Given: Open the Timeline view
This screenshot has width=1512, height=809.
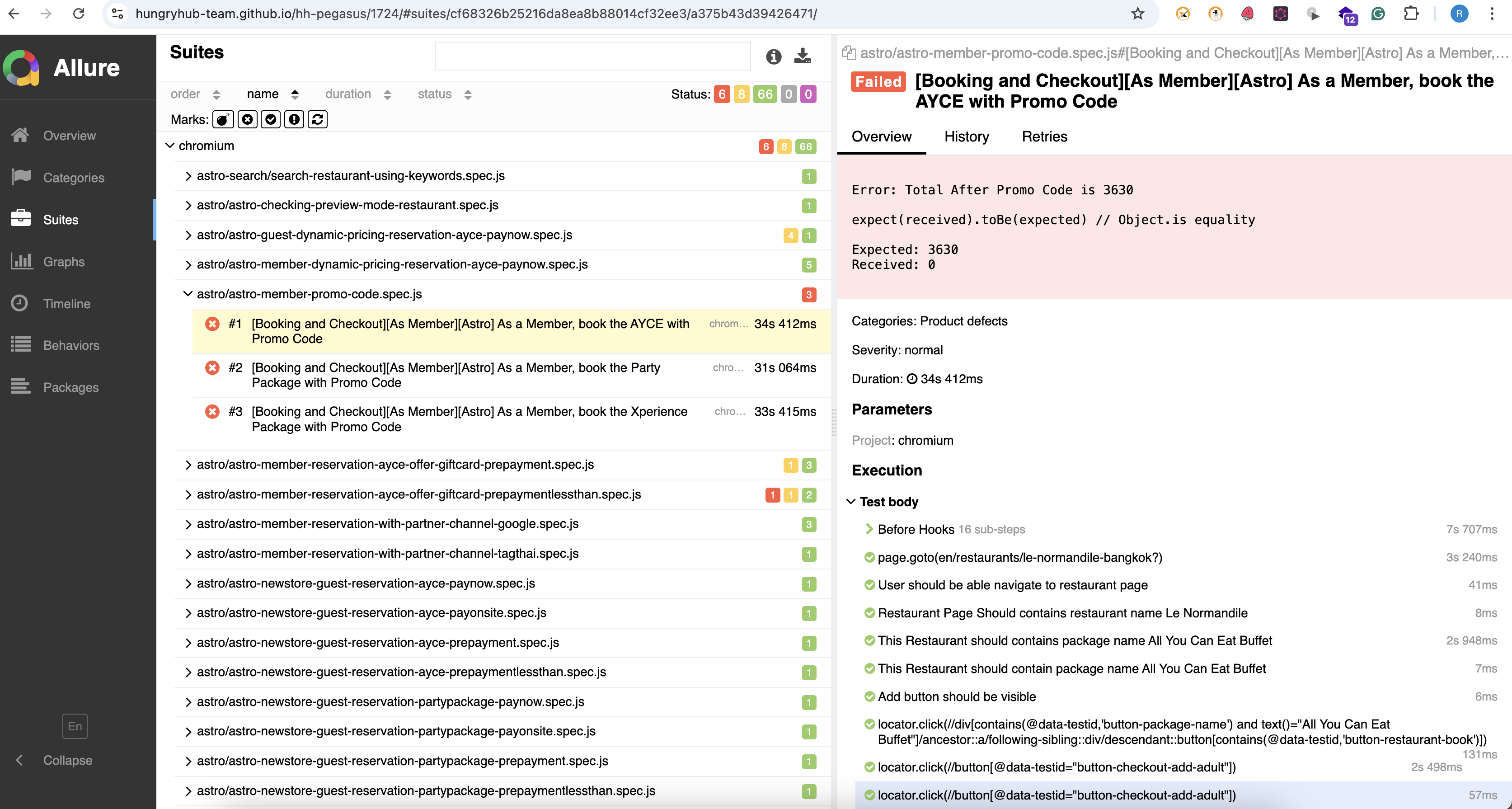Looking at the screenshot, I should pyautogui.click(x=66, y=304).
